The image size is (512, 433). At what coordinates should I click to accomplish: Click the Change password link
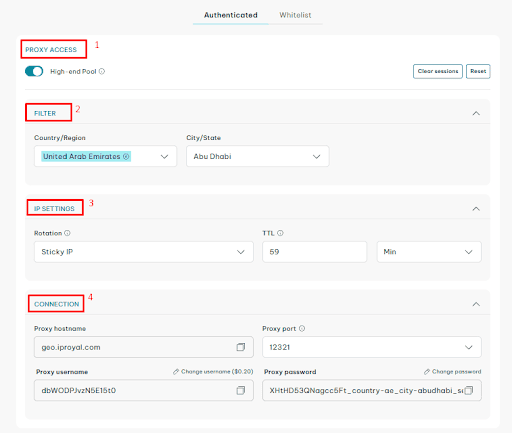click(452, 371)
